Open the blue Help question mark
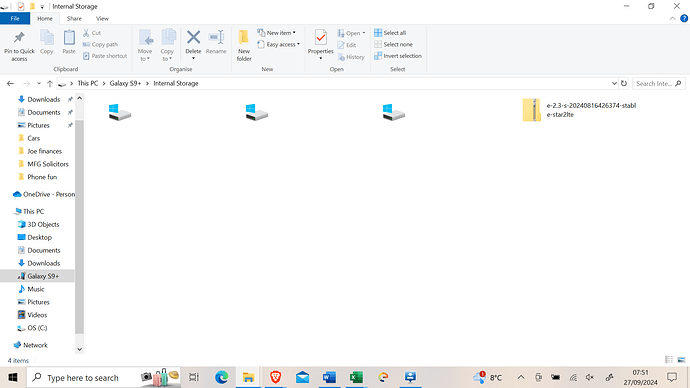Image resolution: width=690 pixels, height=388 pixels. tap(684, 18)
